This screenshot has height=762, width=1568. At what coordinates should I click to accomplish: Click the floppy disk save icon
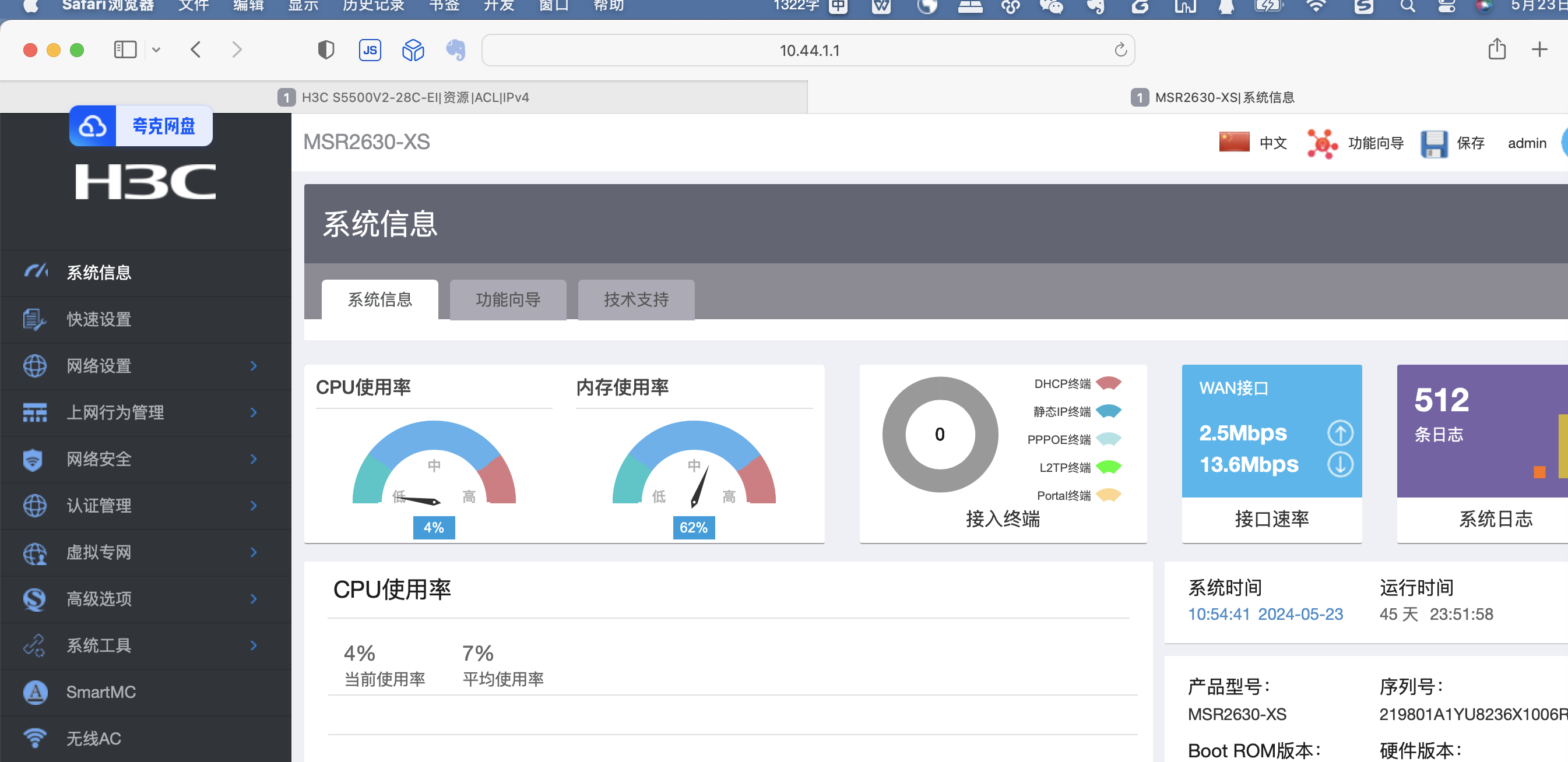pos(1433,143)
